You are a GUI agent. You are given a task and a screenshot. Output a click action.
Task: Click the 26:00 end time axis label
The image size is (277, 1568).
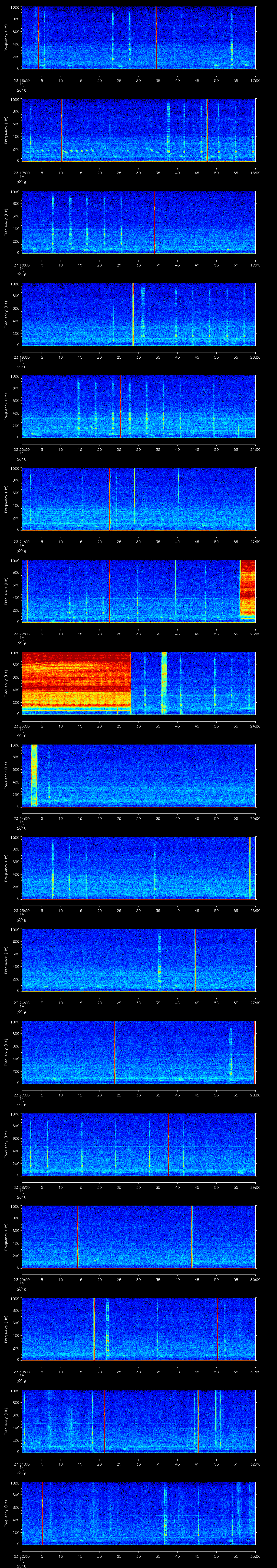255,910
